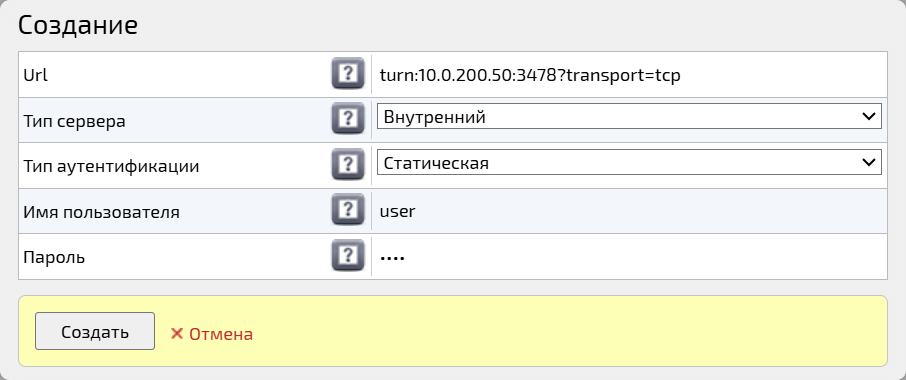Open the Пароль question mark icon
The height and width of the screenshot is (380, 906).
[x=348, y=255]
